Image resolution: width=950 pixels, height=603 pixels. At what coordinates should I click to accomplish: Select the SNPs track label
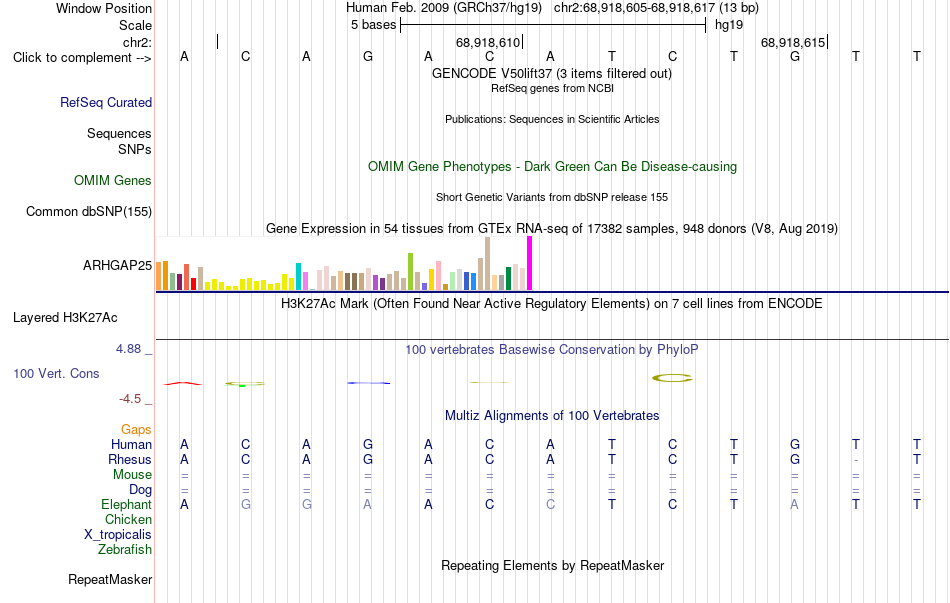[x=135, y=149]
